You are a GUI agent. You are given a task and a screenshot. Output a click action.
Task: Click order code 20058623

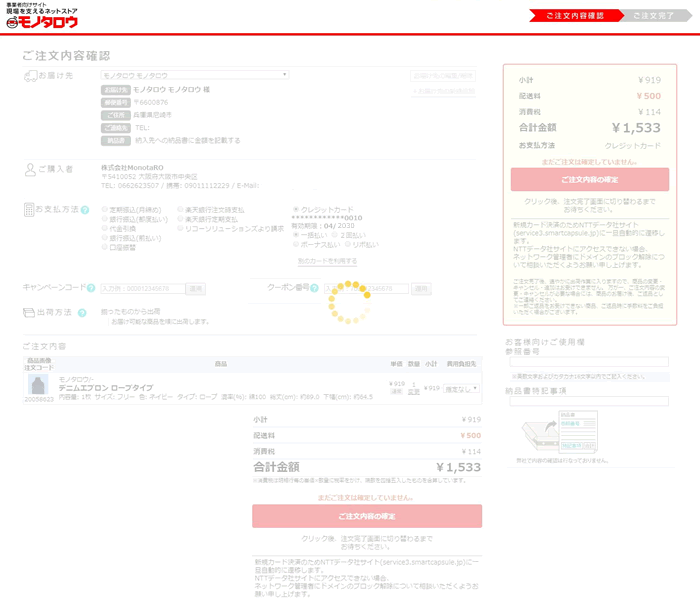tap(39, 399)
